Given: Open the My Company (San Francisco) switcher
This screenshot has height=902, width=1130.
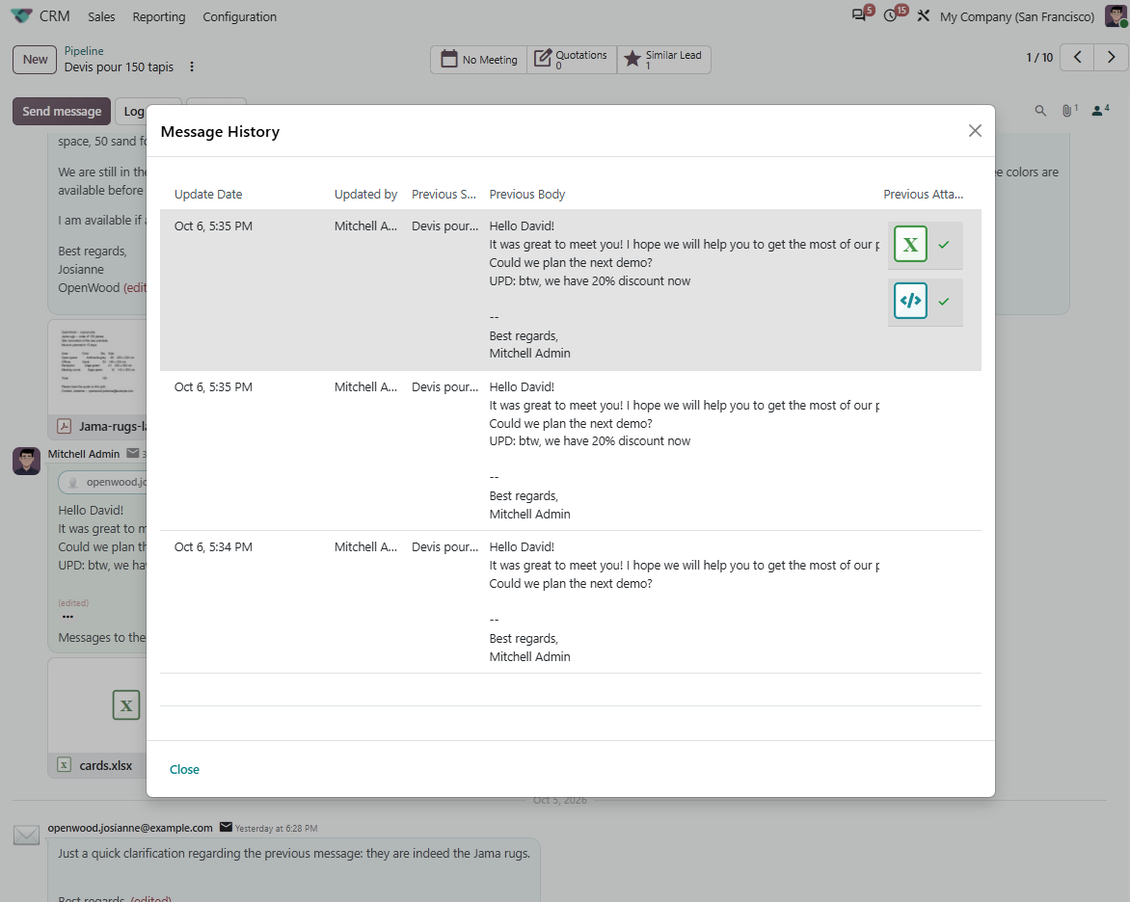Looking at the screenshot, I should [1017, 17].
